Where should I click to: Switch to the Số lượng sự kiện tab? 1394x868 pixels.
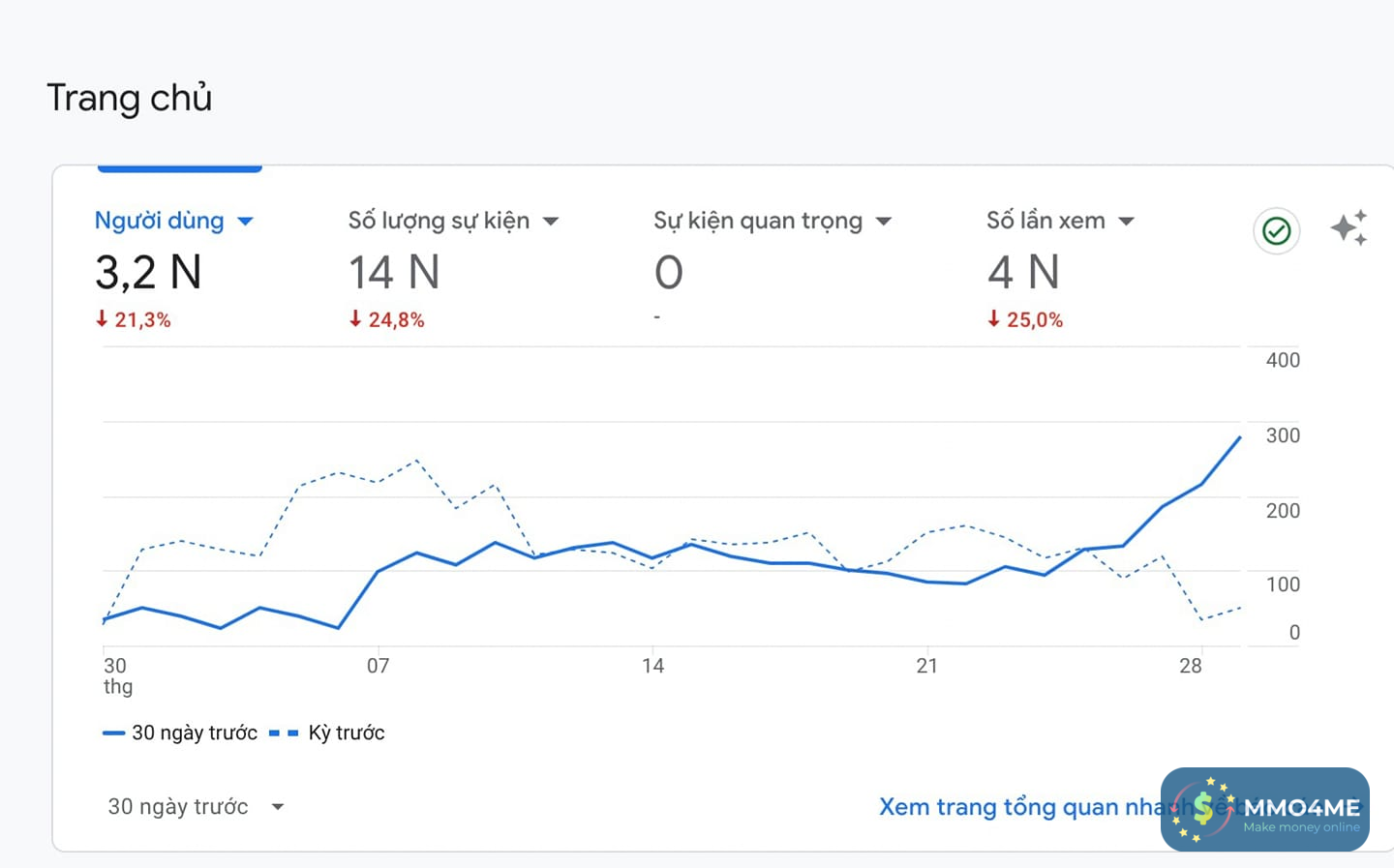coord(439,222)
